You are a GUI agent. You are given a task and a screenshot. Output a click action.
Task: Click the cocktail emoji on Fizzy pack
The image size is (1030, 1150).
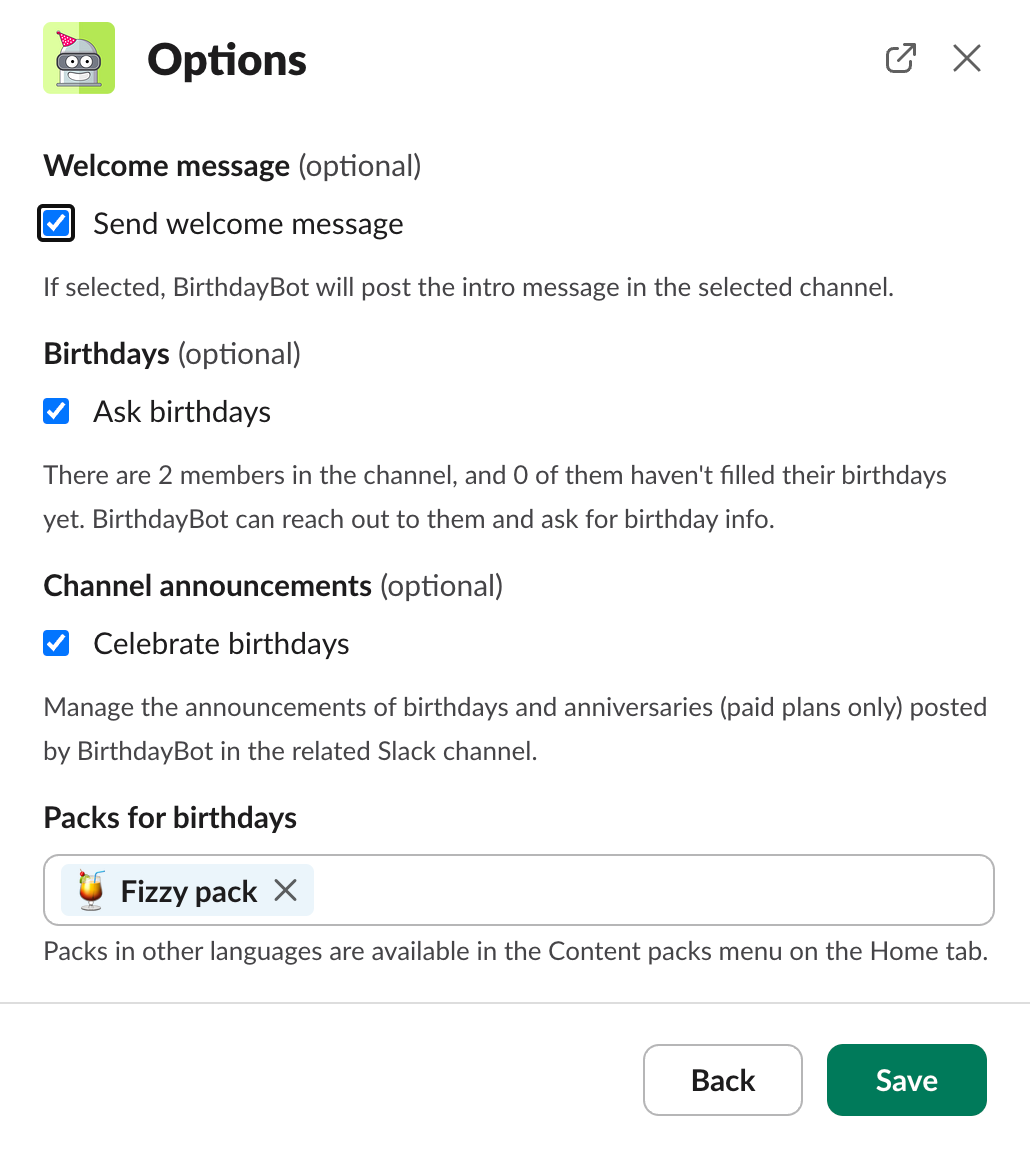pos(91,890)
